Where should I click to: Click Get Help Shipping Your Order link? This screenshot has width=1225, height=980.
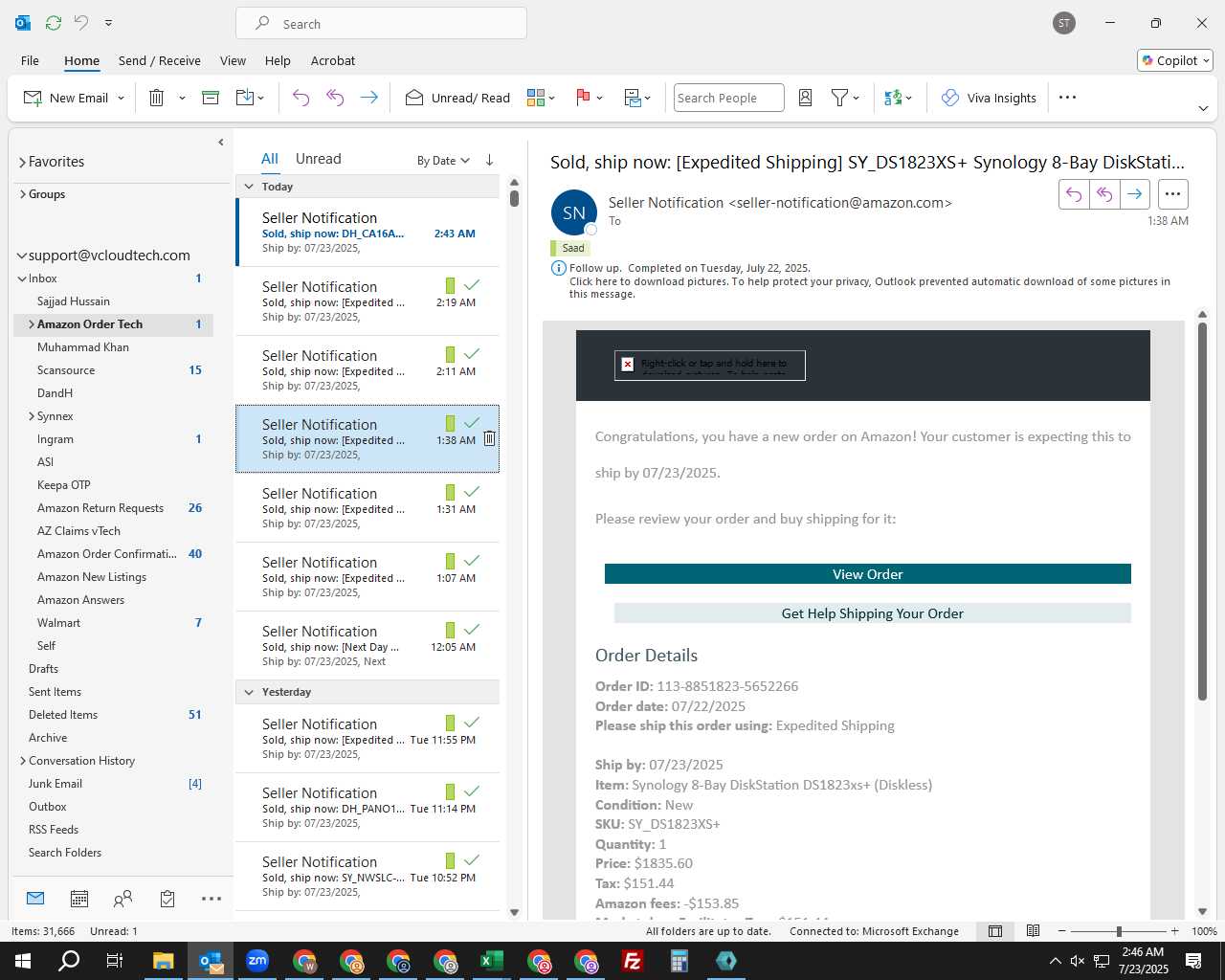click(873, 613)
